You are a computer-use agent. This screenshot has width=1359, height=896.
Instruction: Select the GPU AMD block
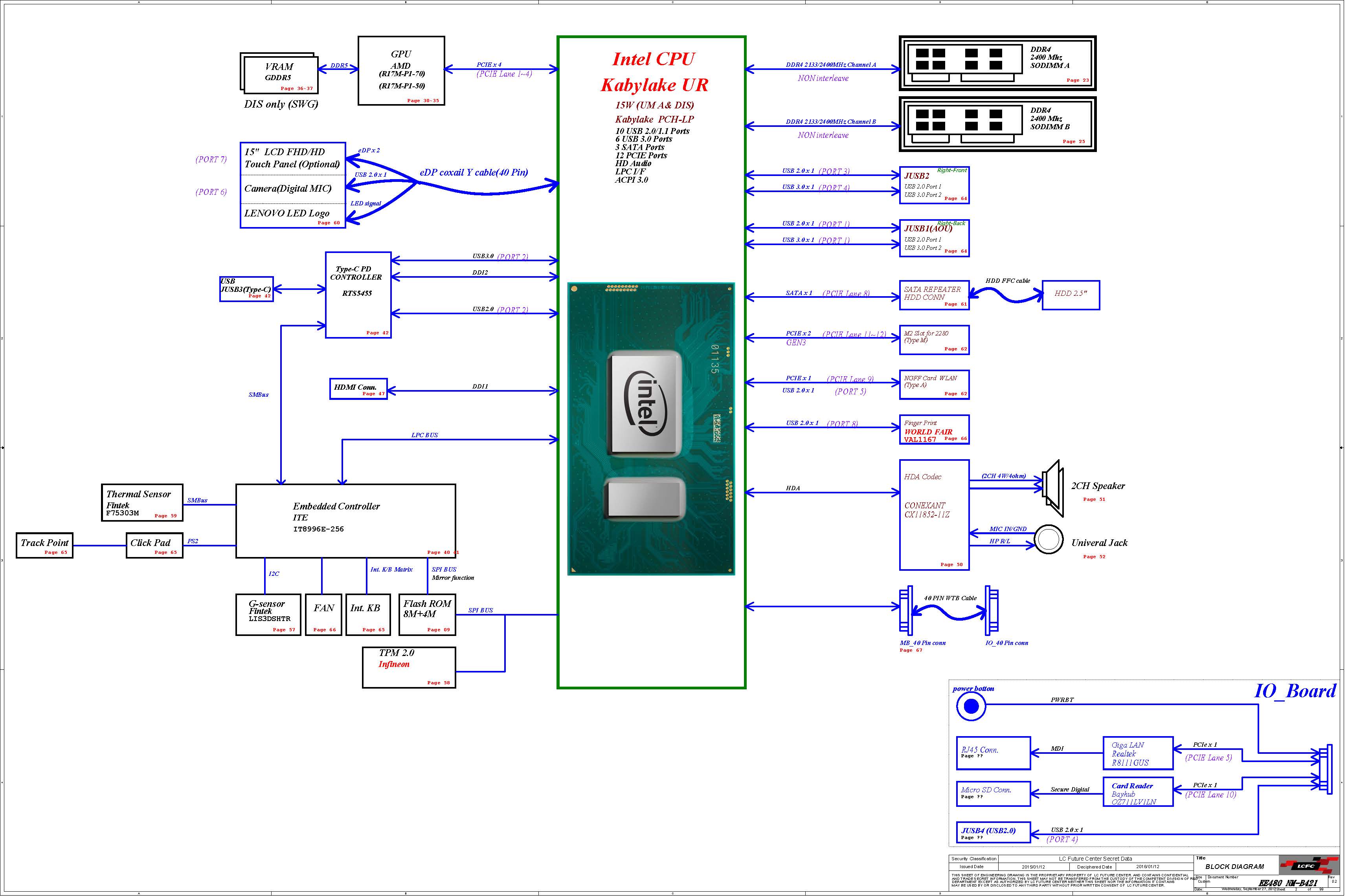pyautogui.click(x=405, y=71)
